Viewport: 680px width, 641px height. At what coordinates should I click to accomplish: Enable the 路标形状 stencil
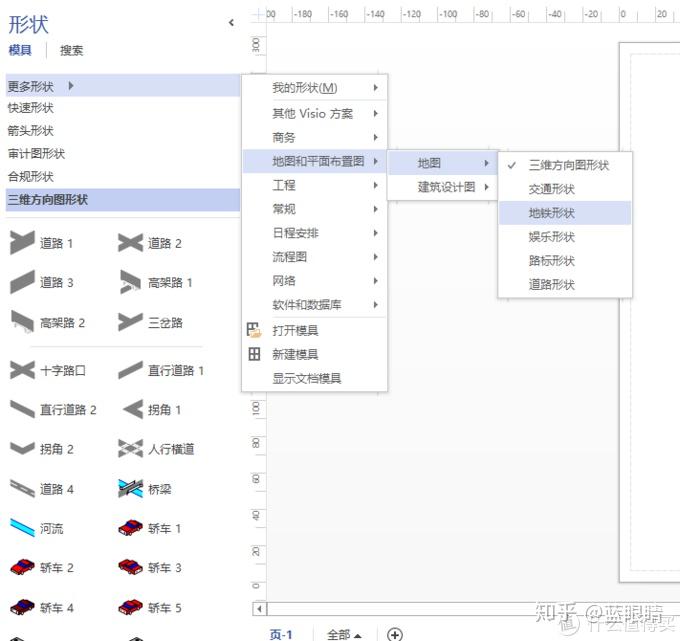click(565, 260)
